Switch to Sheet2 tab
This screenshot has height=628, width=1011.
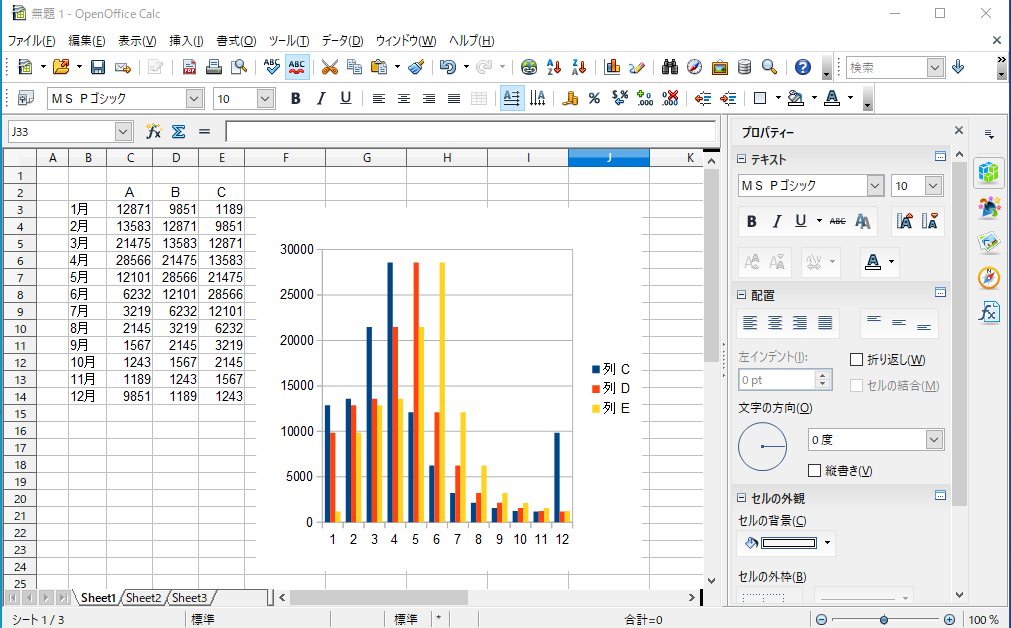[x=143, y=598]
